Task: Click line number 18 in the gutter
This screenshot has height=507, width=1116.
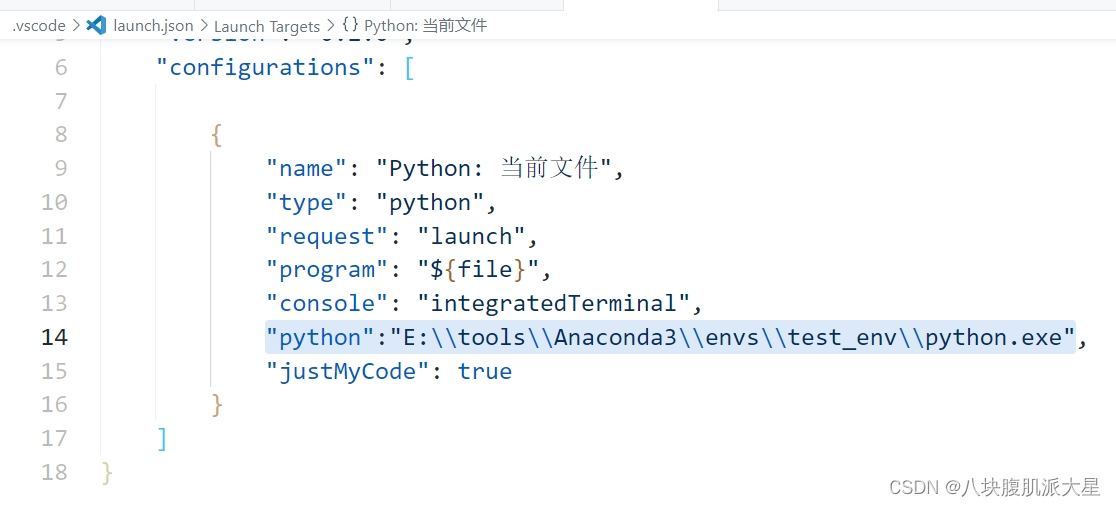Action: point(55,472)
